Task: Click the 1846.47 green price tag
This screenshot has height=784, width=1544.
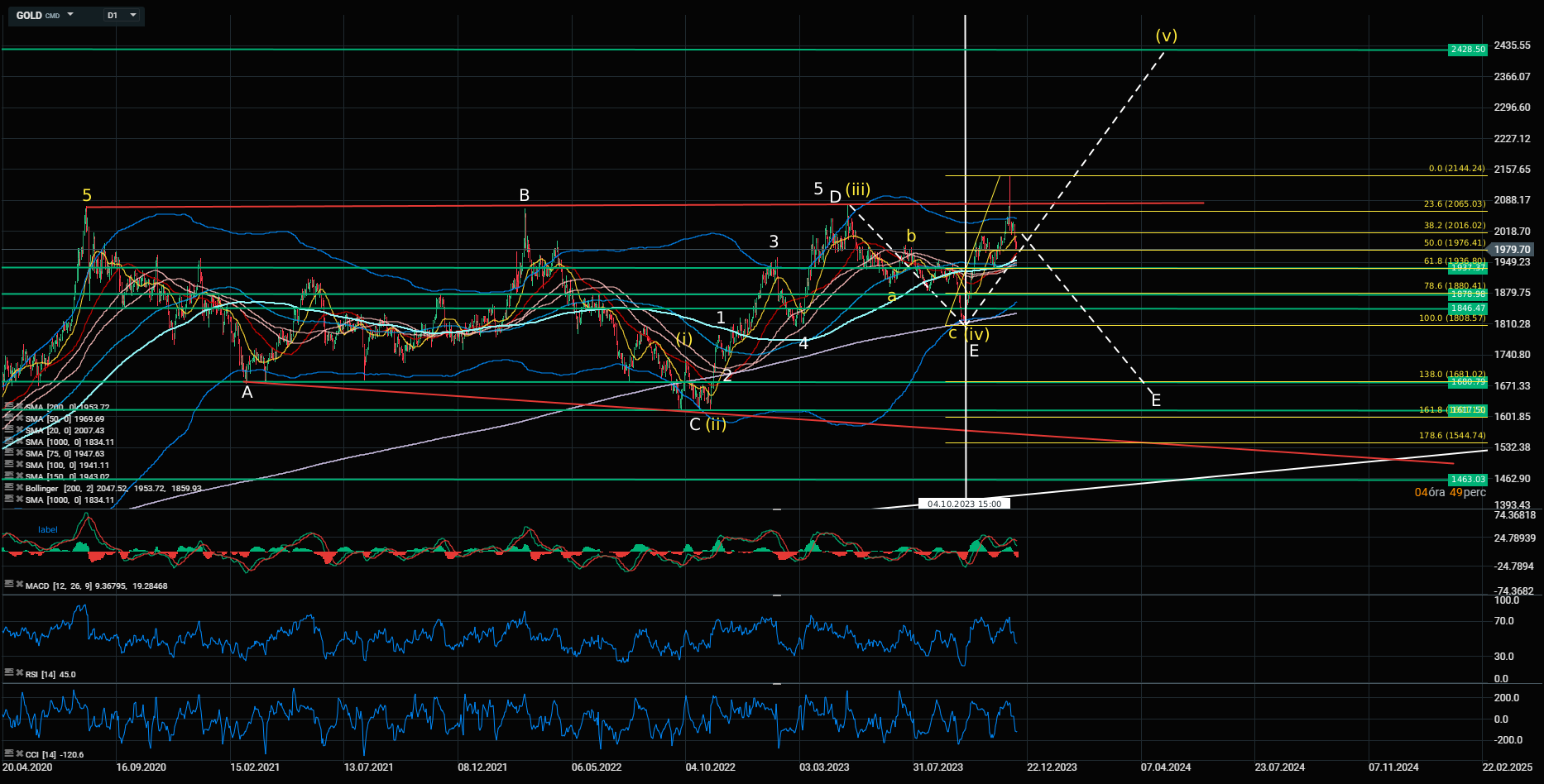Action: point(1468,308)
